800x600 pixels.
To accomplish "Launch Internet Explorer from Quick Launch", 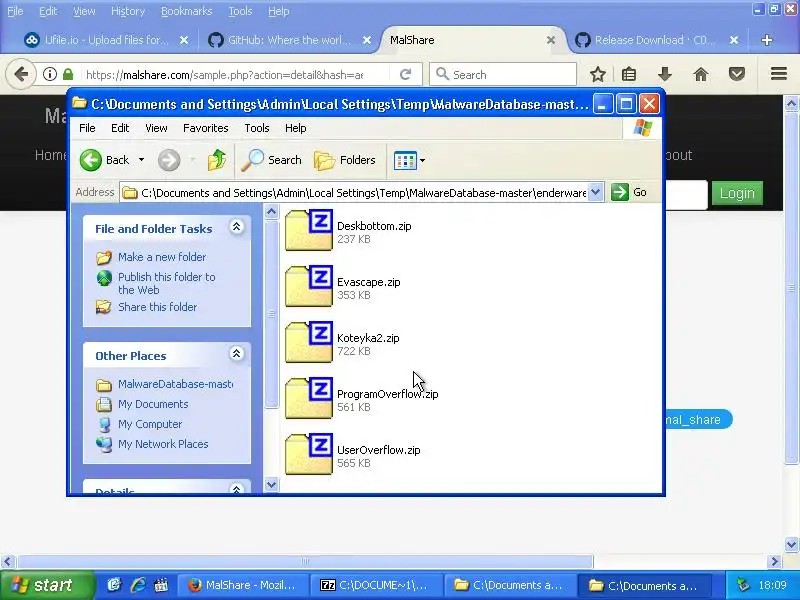I will pyautogui.click(x=138, y=585).
